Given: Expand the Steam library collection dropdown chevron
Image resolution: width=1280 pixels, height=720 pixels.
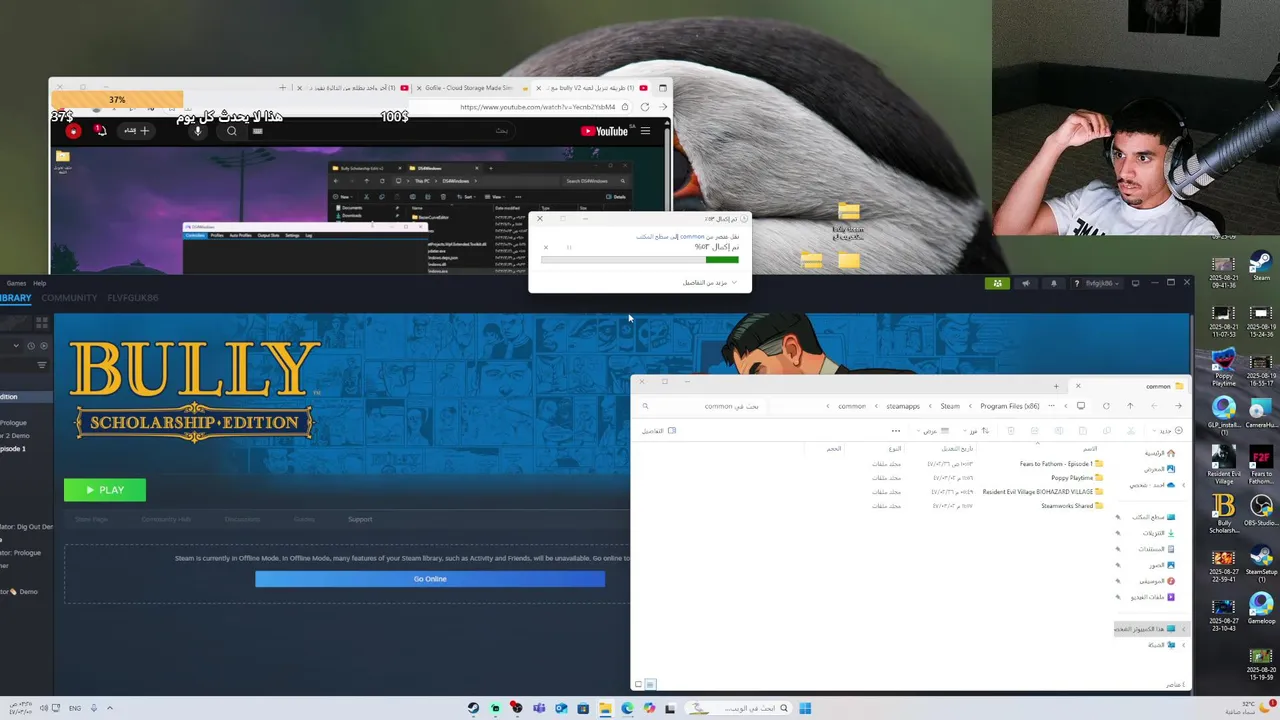Looking at the screenshot, I should coord(15,346).
